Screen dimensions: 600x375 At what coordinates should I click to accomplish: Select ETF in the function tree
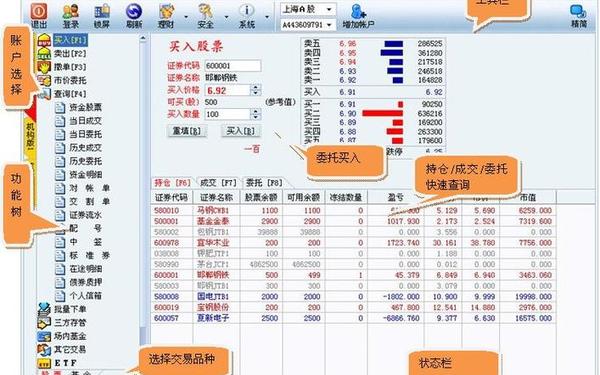[x=65, y=363]
